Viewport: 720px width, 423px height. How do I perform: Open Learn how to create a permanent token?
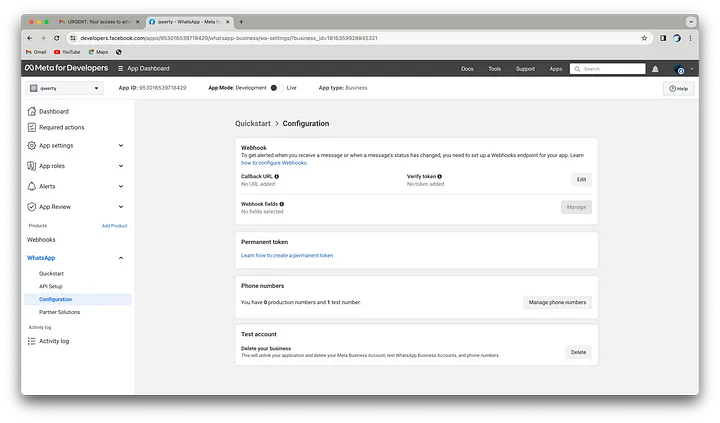click(x=287, y=255)
